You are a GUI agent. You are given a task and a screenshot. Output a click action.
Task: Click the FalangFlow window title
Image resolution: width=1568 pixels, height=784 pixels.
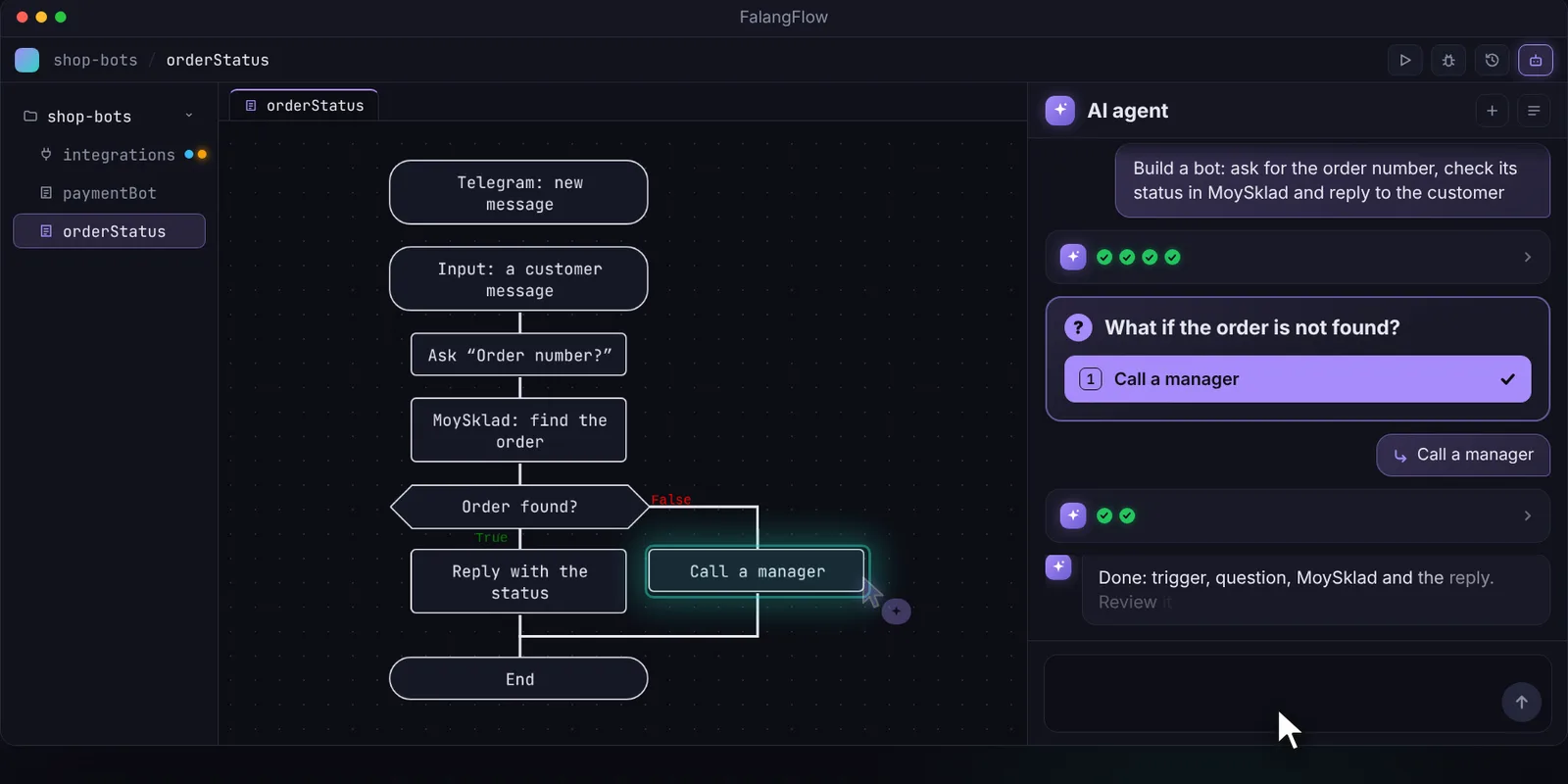784,17
